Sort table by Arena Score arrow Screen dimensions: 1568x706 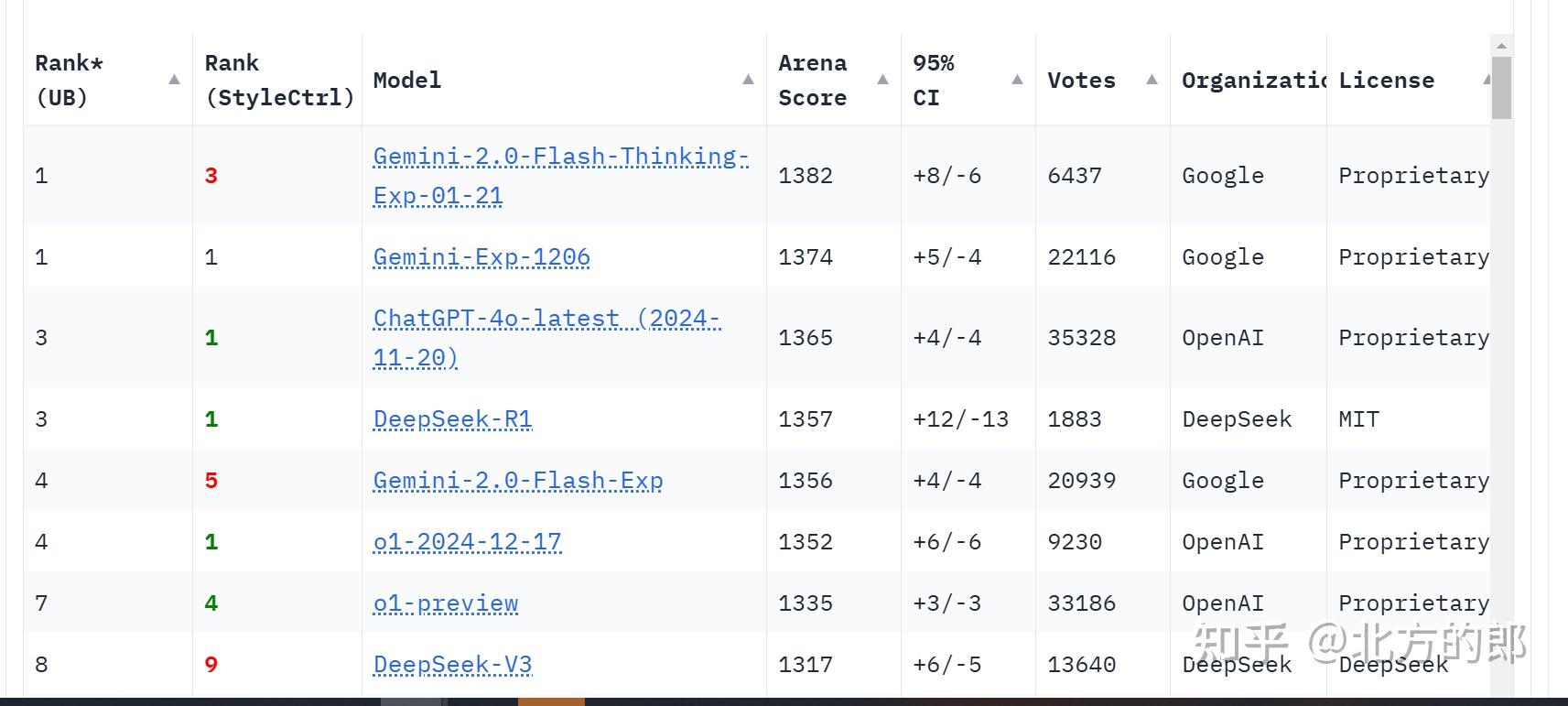[882, 80]
